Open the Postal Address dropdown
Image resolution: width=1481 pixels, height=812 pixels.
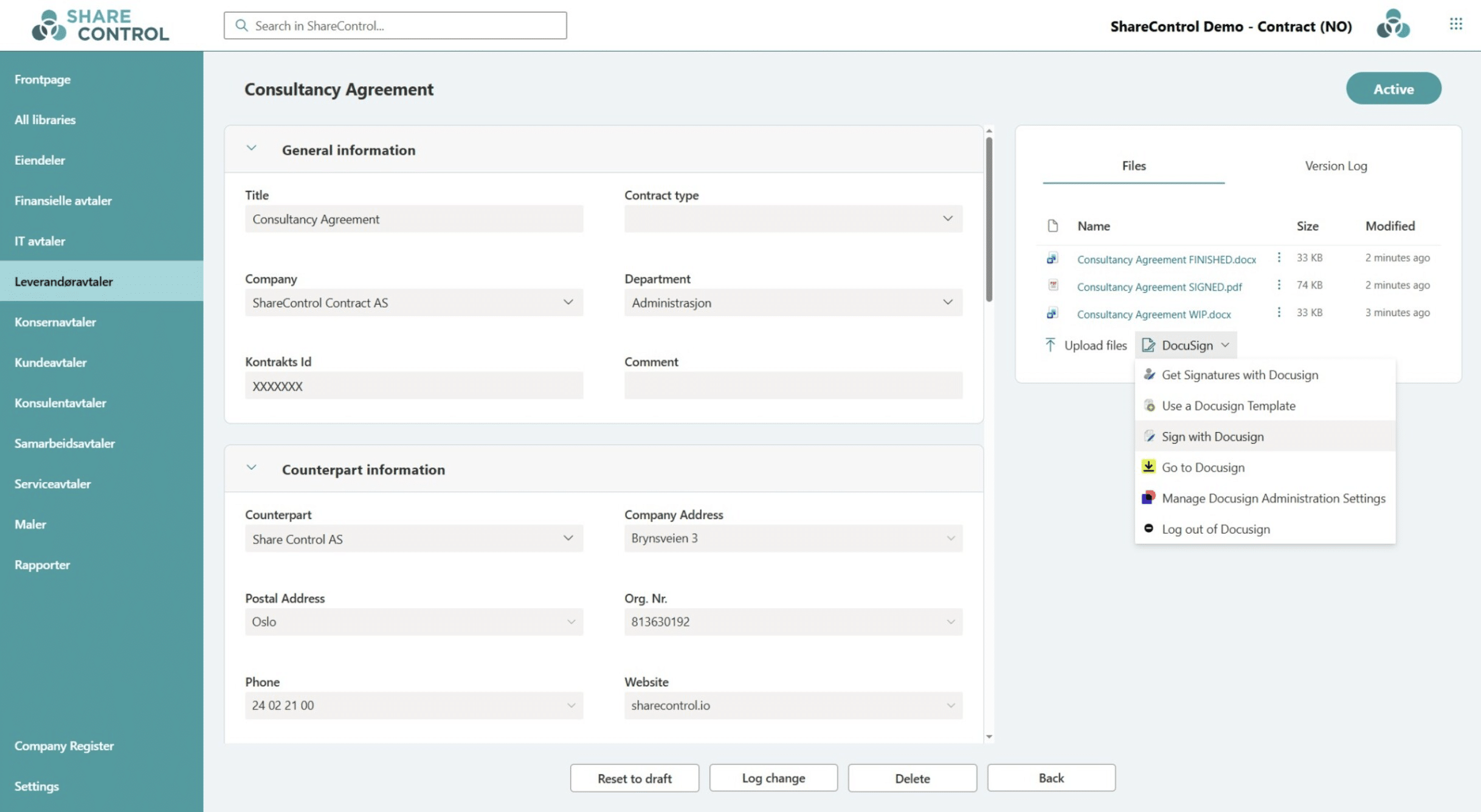pos(413,622)
